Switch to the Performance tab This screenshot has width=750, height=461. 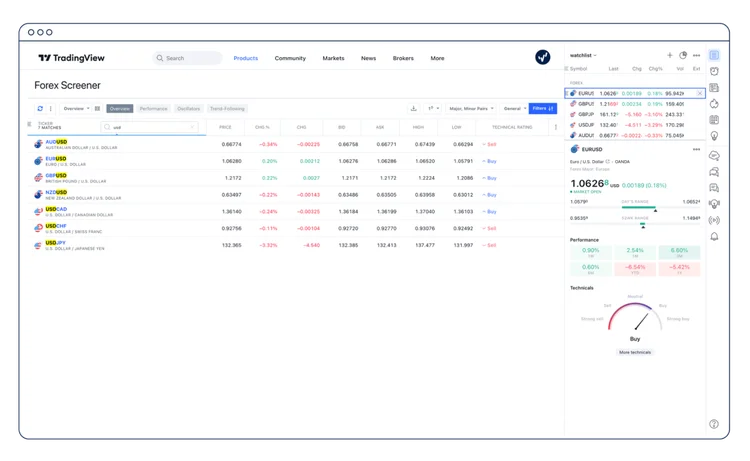153,108
